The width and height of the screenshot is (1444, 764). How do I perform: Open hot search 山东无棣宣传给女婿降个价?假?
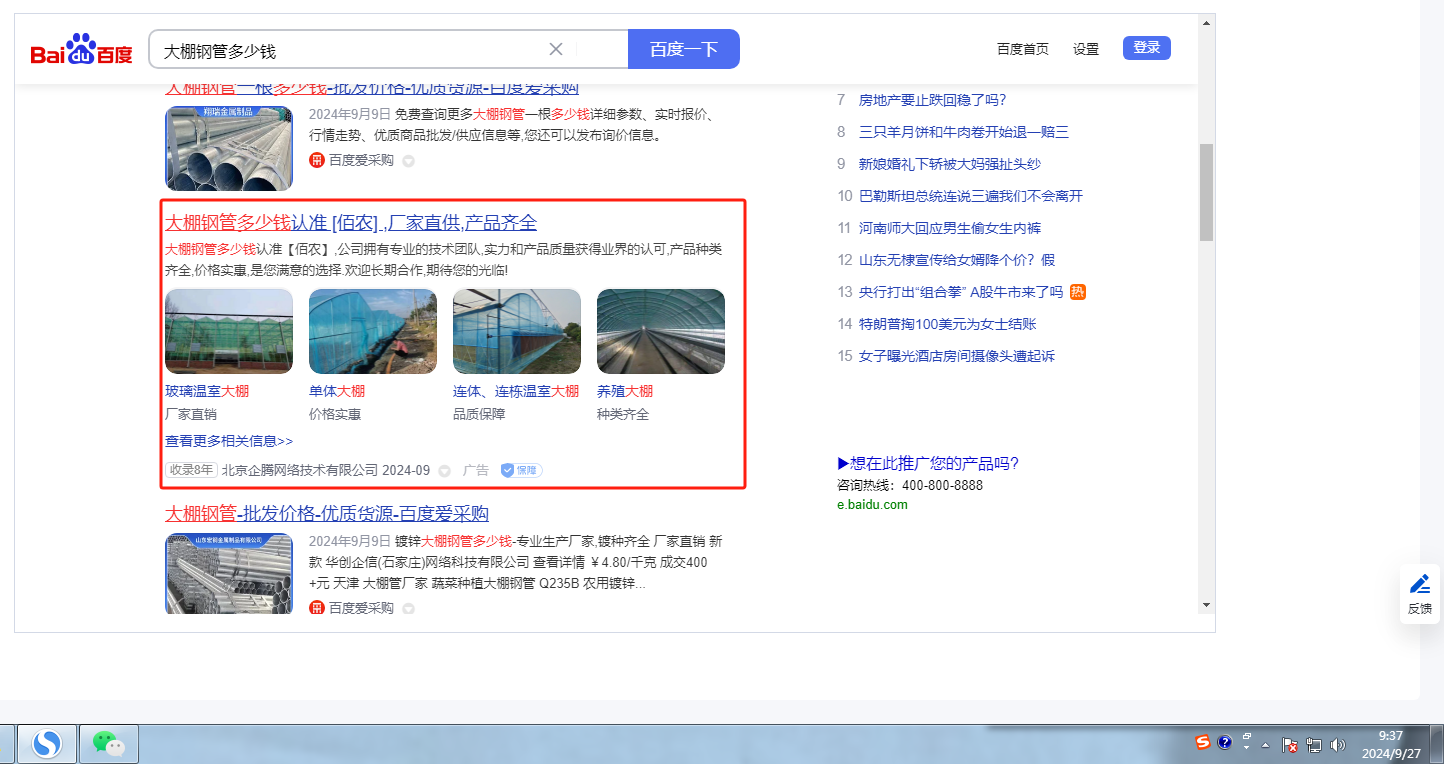point(957,260)
